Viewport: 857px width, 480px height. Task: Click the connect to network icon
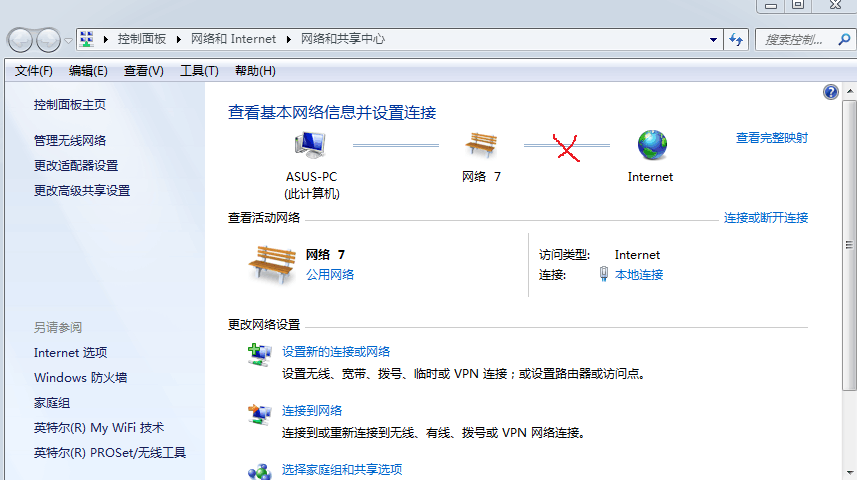pos(259,414)
